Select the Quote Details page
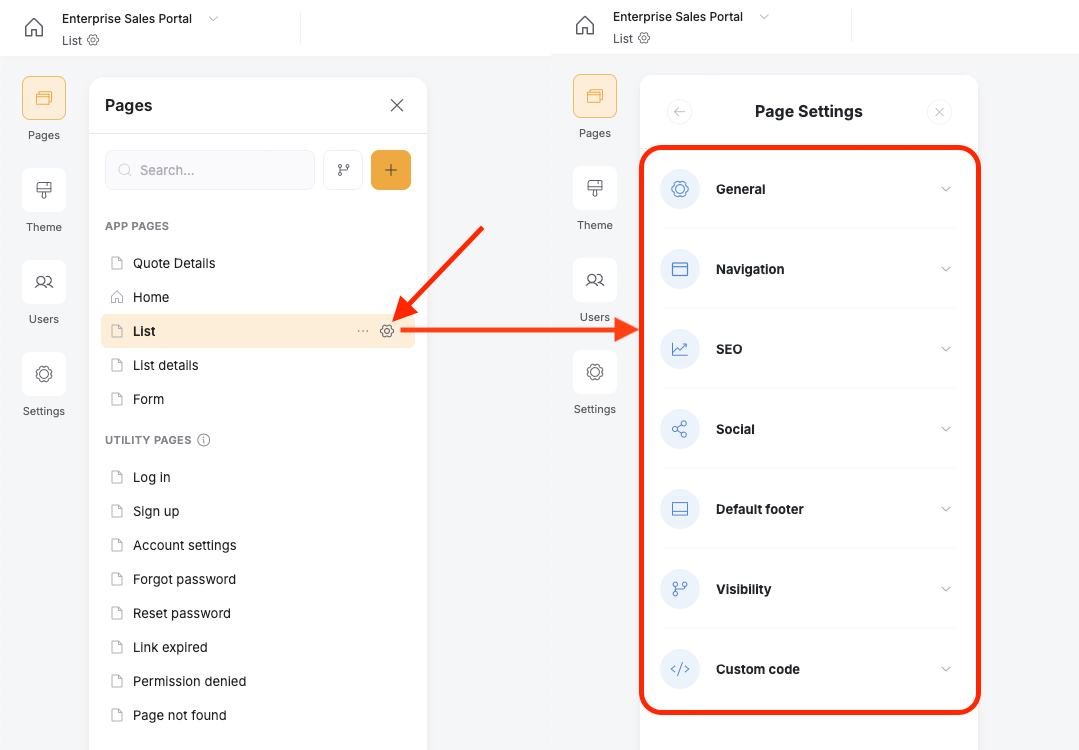 (x=258, y=264)
